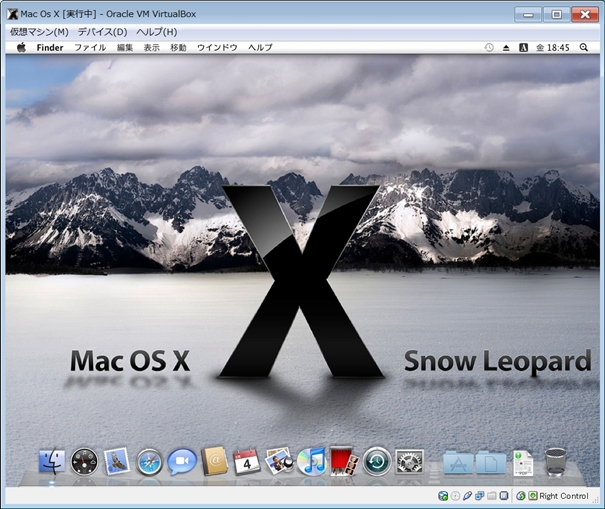605x509 pixels.
Task: Launch Safari from the Dock
Action: pyautogui.click(x=149, y=462)
